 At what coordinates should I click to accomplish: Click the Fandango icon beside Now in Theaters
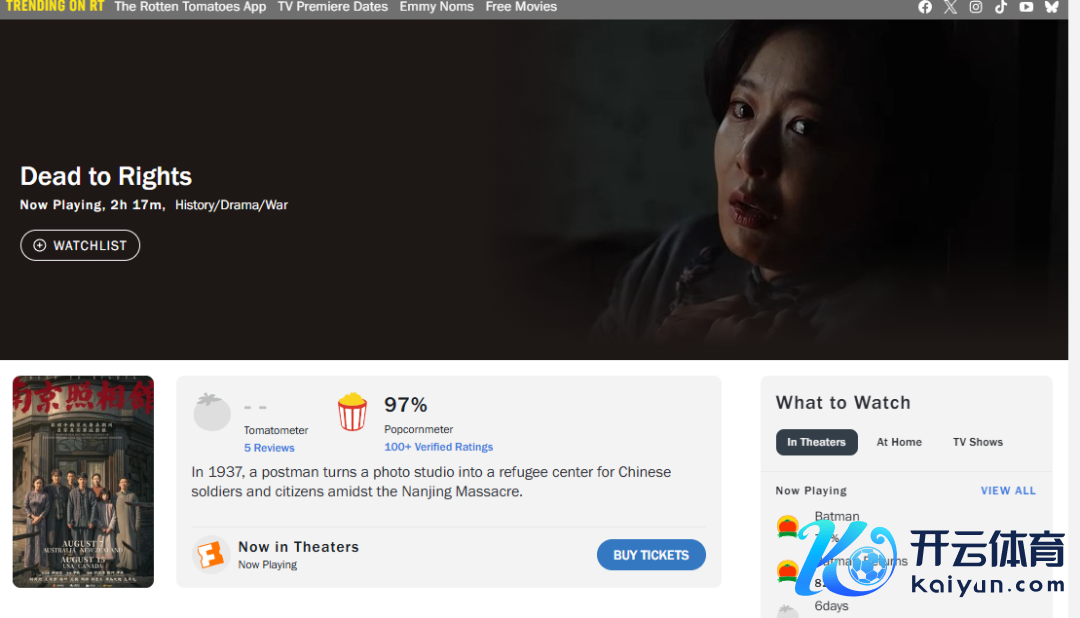click(210, 555)
